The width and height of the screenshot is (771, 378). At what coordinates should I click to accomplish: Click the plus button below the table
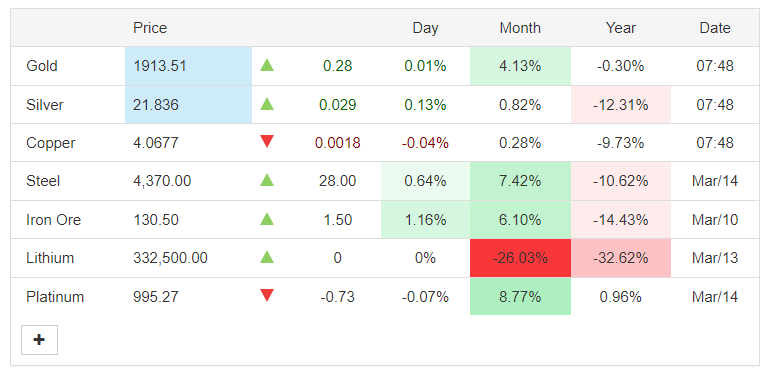tap(39, 340)
